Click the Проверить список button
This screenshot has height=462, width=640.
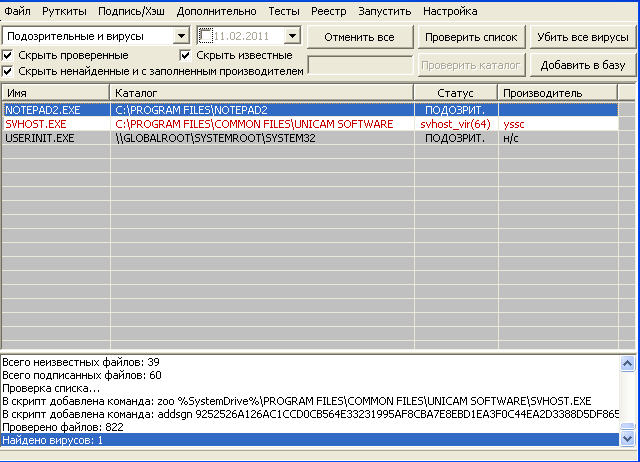[x=471, y=37]
